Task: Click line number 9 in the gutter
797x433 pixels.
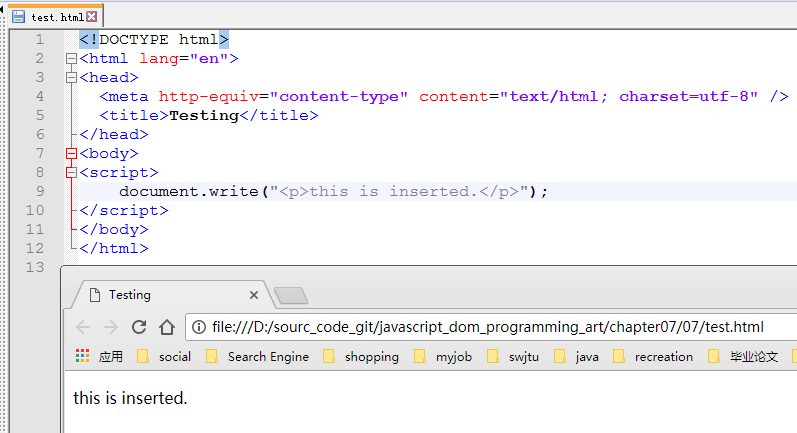Action: tap(40, 191)
